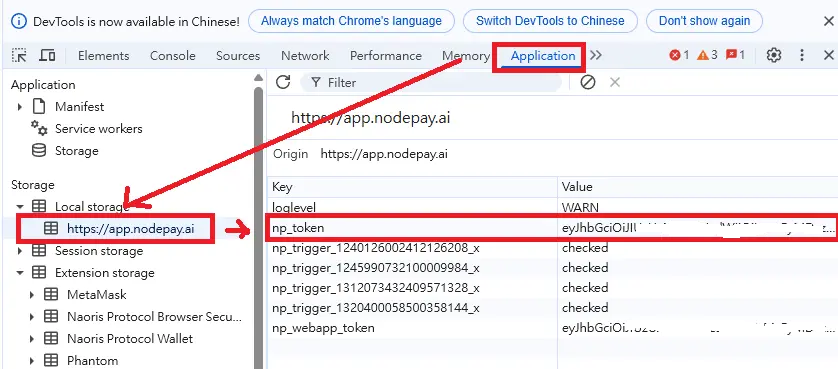838x369 pixels.
Task: Switch to the Elements tab
Action: pos(104,56)
